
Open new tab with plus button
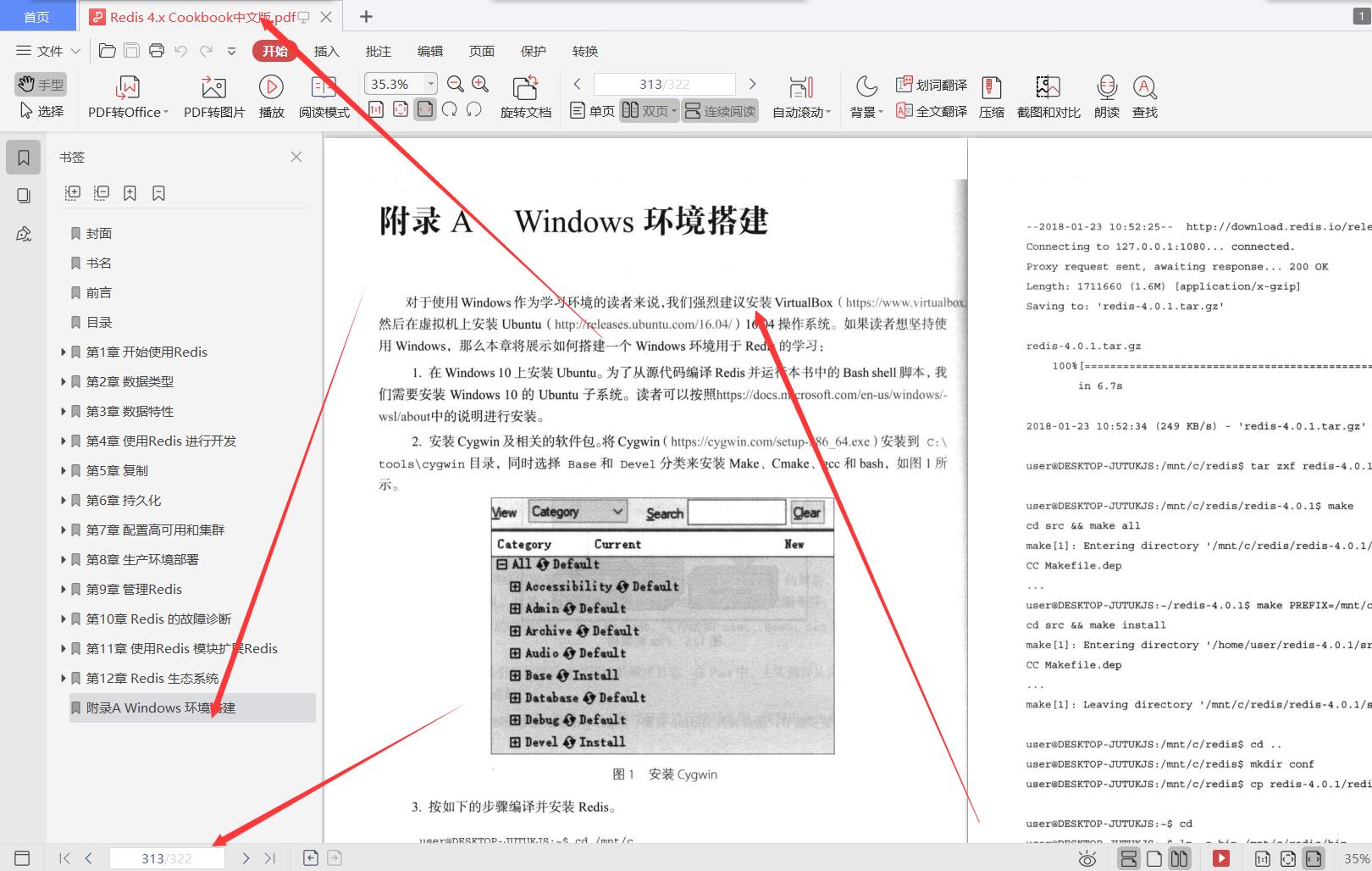tap(366, 16)
